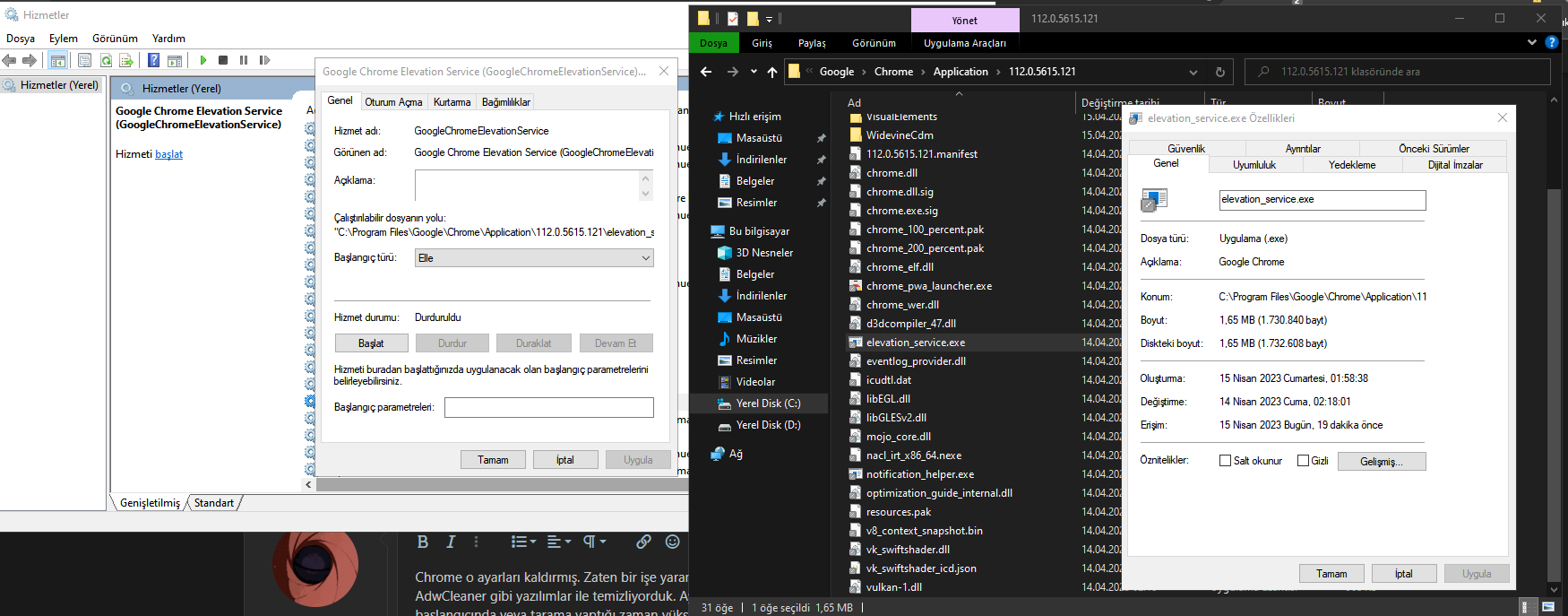Image resolution: width=1568 pixels, height=616 pixels.
Task: Click the başlat link in Hizmetler description pane
Action: click(168, 154)
